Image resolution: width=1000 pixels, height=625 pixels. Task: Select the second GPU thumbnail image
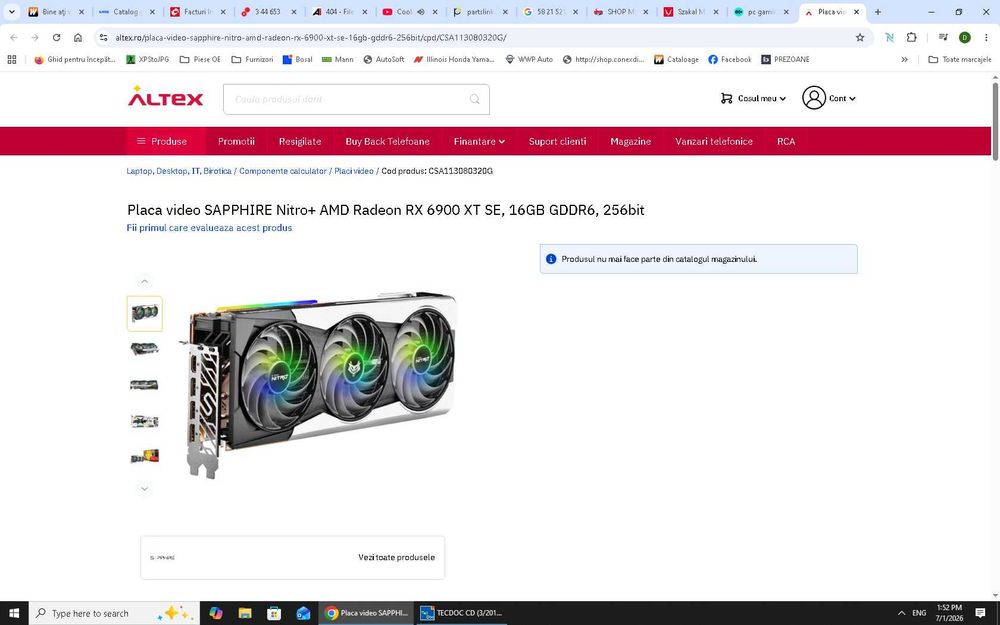145,349
